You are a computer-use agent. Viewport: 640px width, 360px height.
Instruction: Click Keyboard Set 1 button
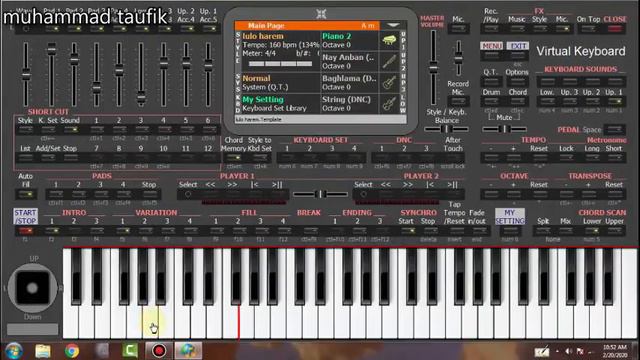(x=287, y=158)
